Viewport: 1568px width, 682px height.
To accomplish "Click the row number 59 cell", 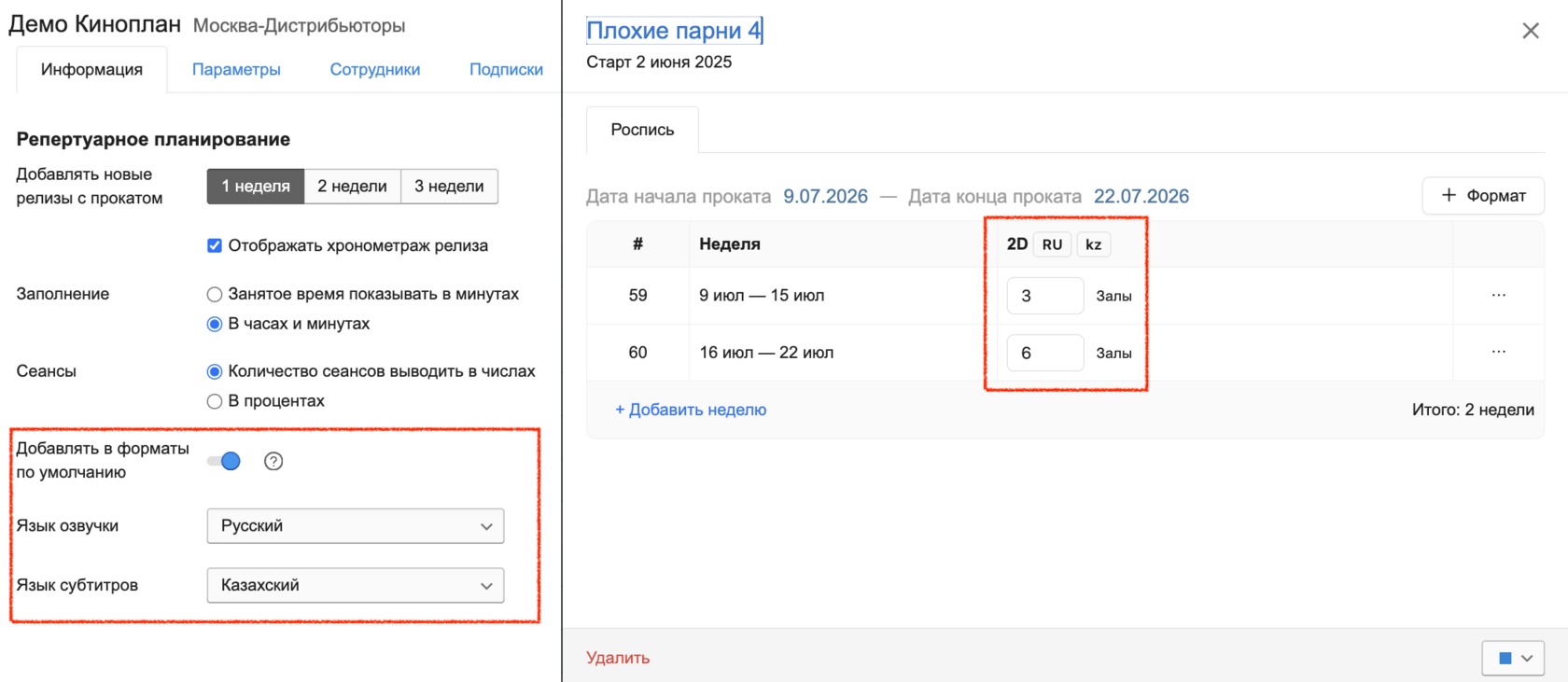I will tap(637, 296).
